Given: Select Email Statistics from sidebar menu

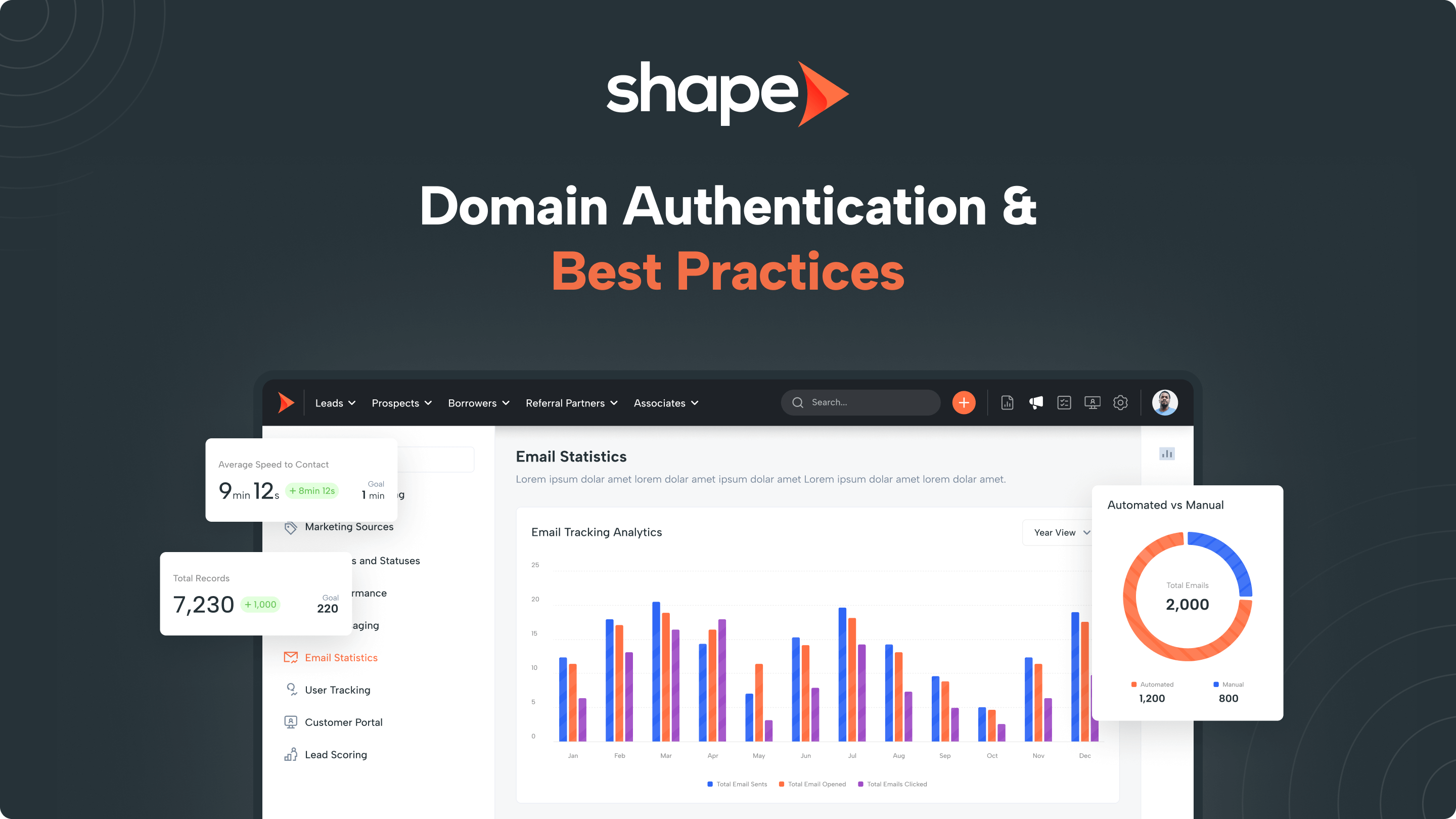Looking at the screenshot, I should click(340, 657).
